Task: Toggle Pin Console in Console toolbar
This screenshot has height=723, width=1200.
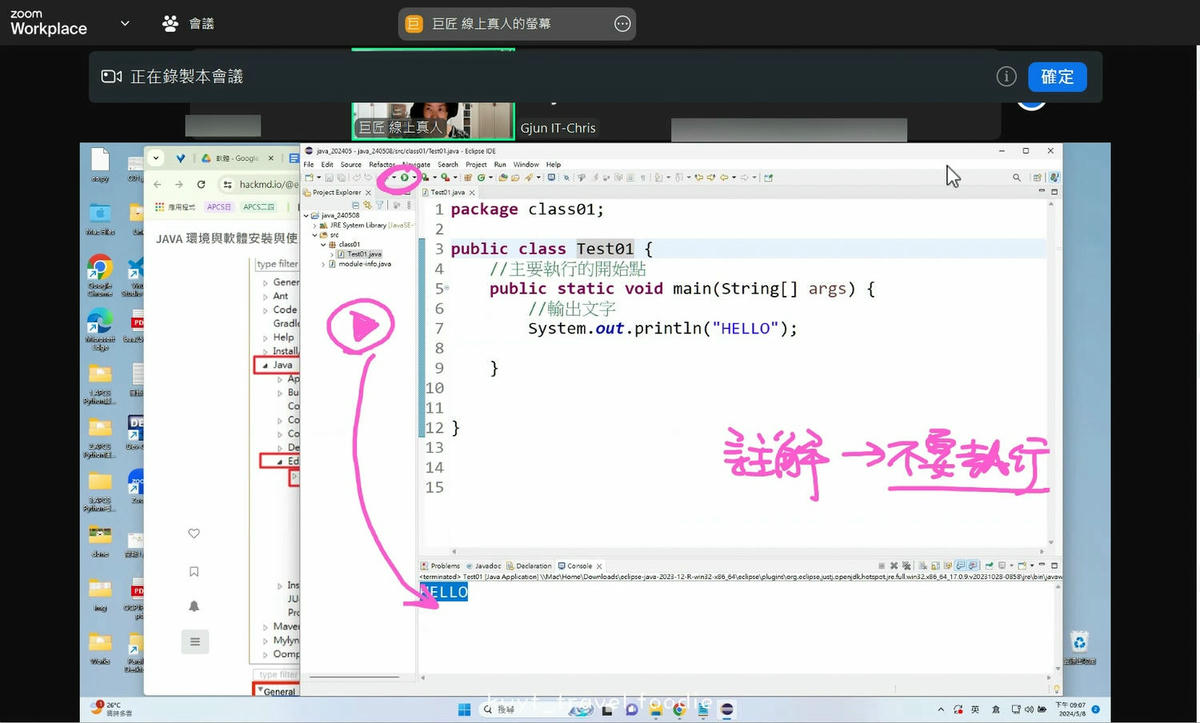Action: click(x=987, y=566)
